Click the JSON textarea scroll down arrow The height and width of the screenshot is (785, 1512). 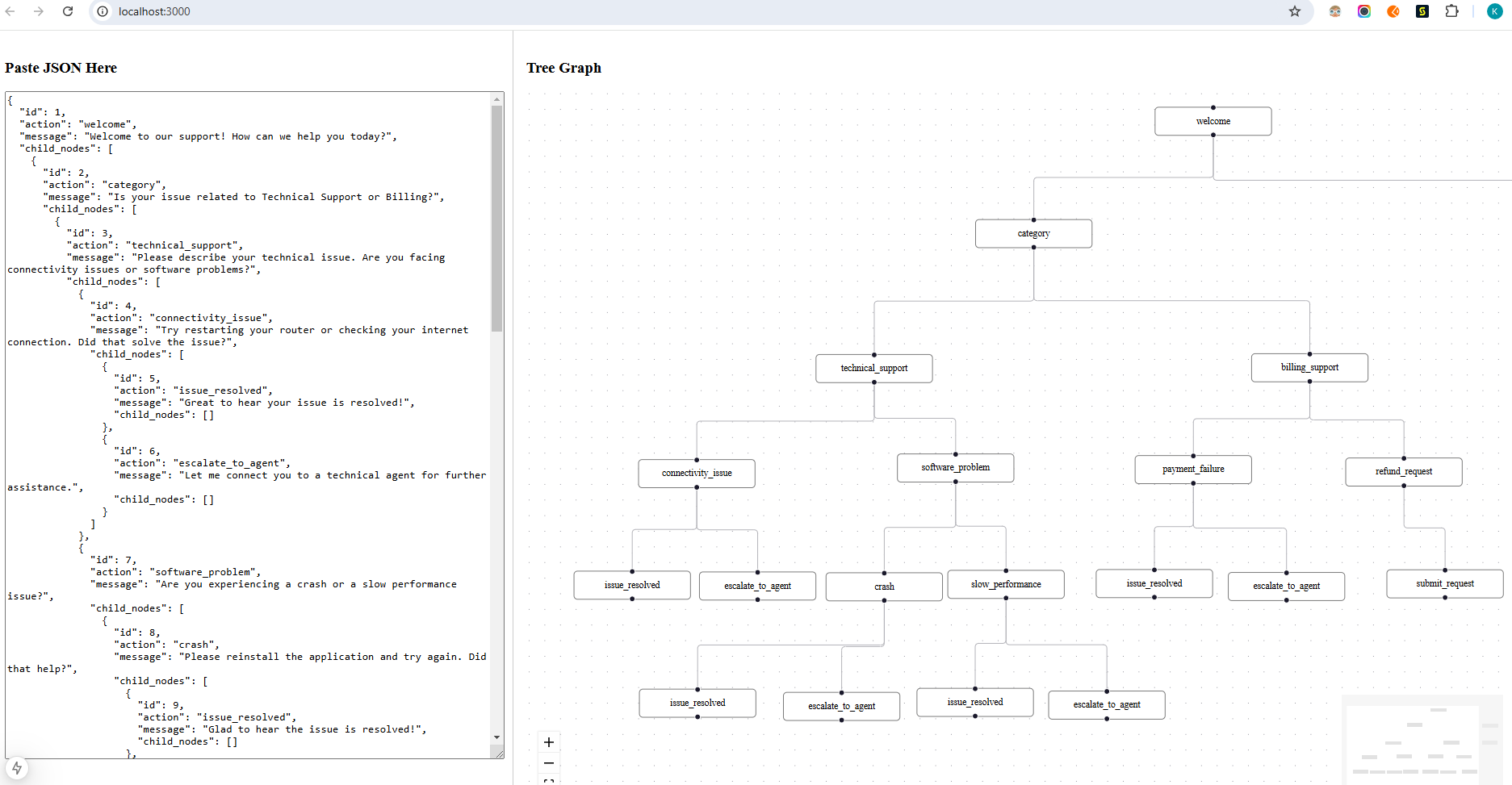click(x=497, y=737)
